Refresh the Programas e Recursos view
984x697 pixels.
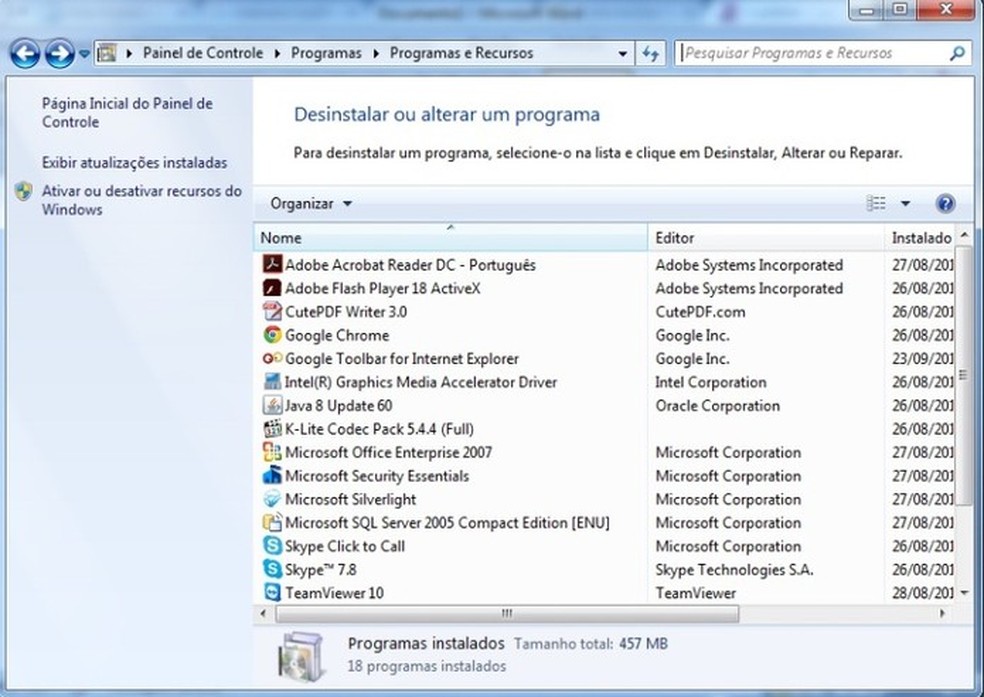point(650,53)
